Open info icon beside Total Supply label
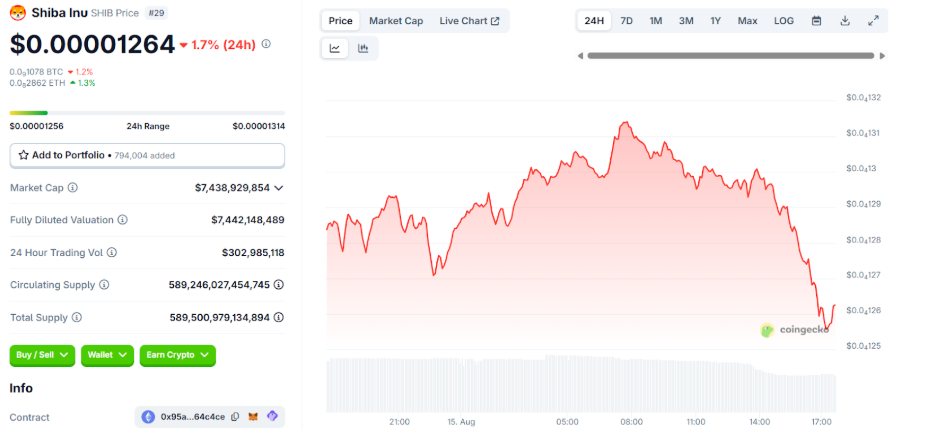 [x=77, y=317]
